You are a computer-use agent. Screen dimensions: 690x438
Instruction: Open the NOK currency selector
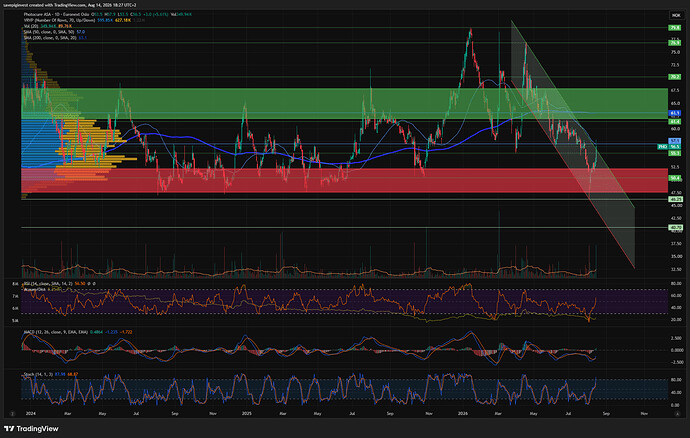(675, 15)
